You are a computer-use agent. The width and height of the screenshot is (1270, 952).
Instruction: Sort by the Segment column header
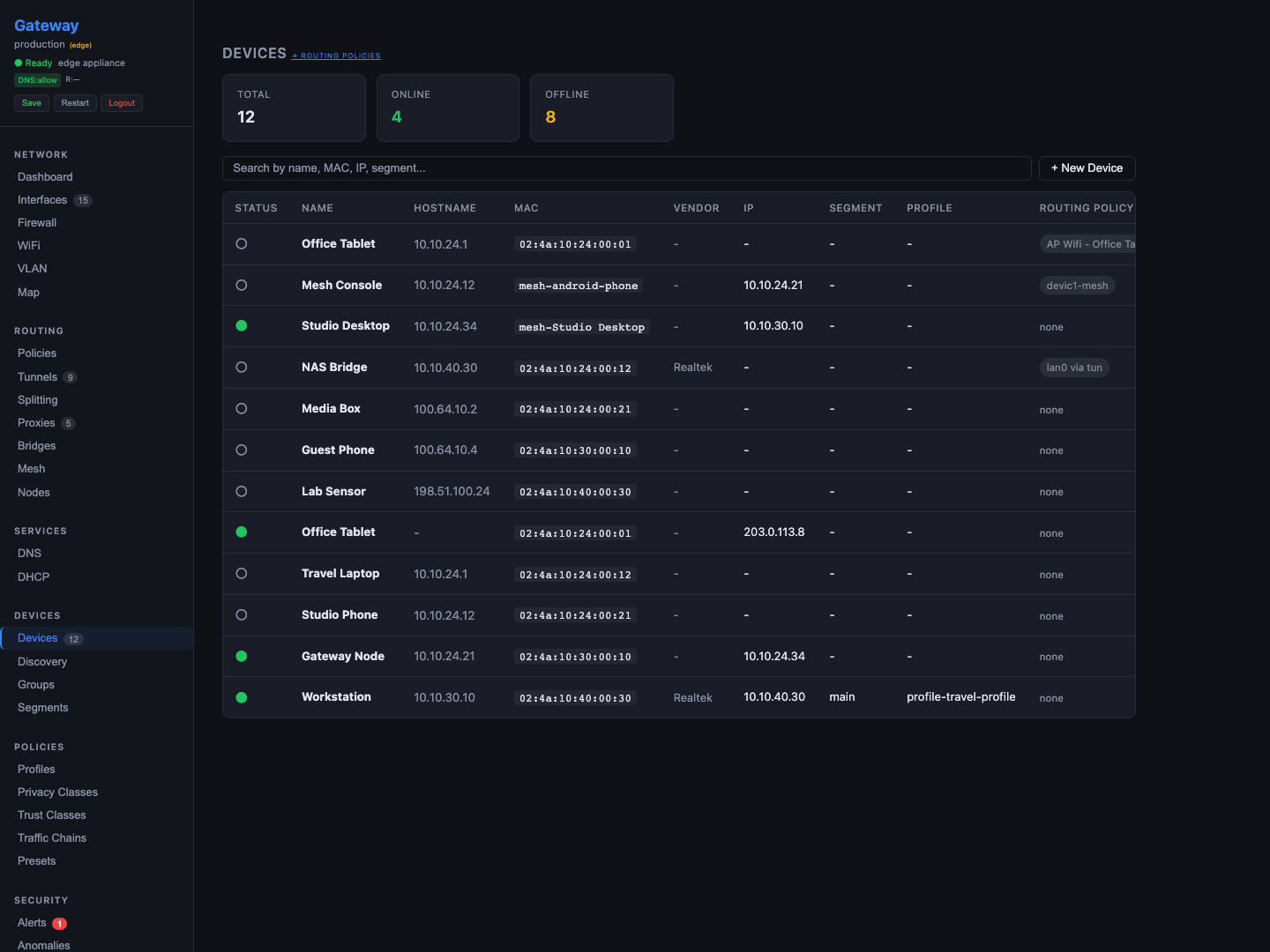855,208
